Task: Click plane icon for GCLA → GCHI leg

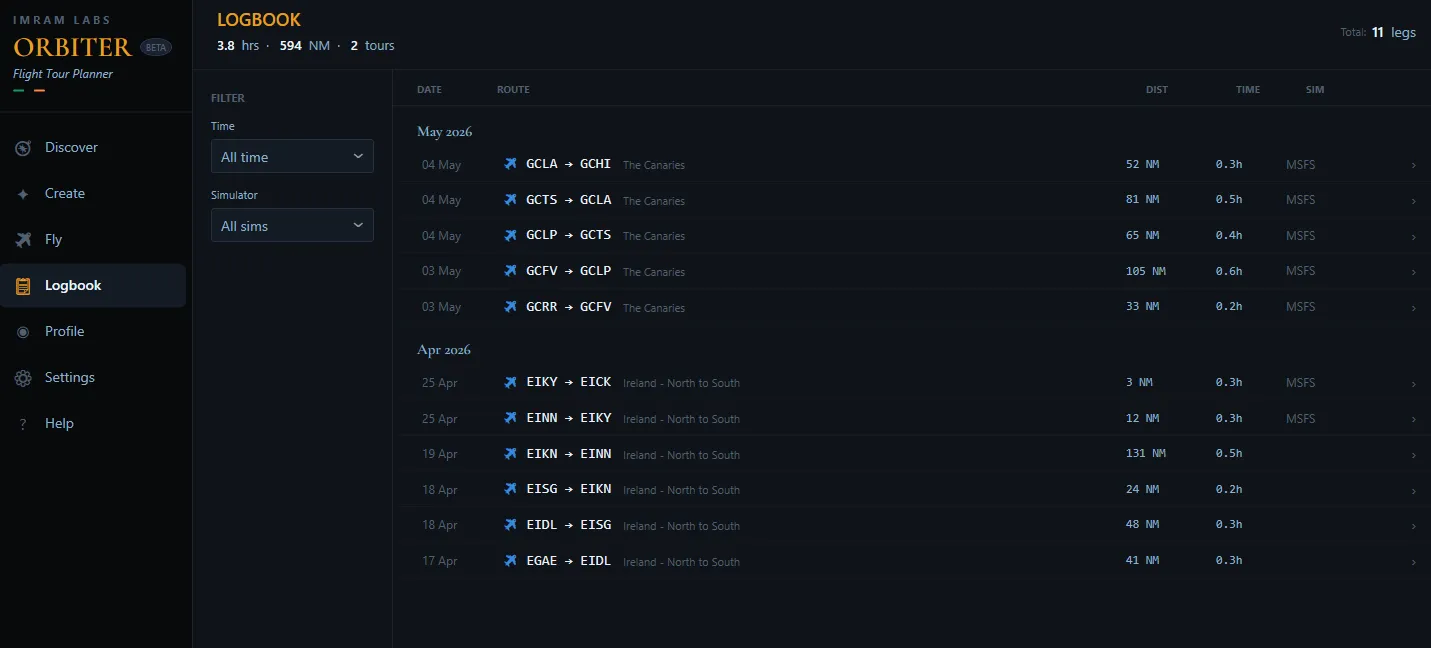Action: 511,164
